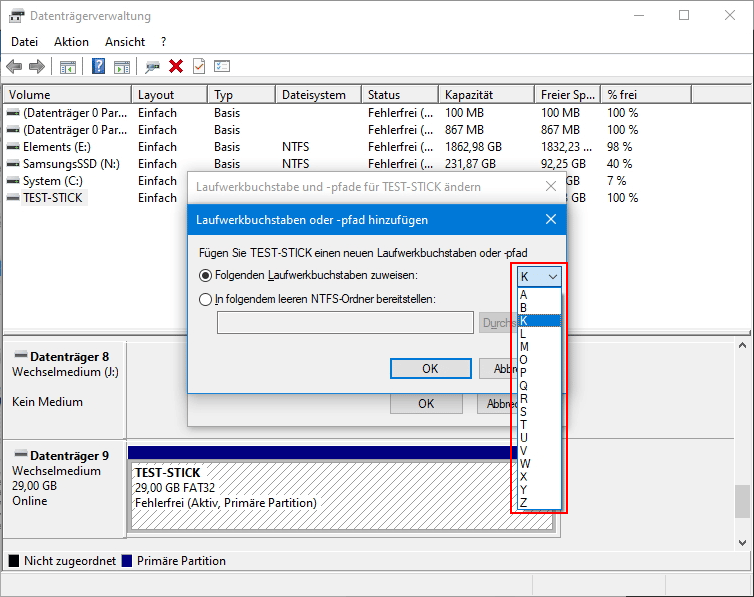Click the Back arrow toolbar icon
The height and width of the screenshot is (597, 754).
[x=14, y=66]
